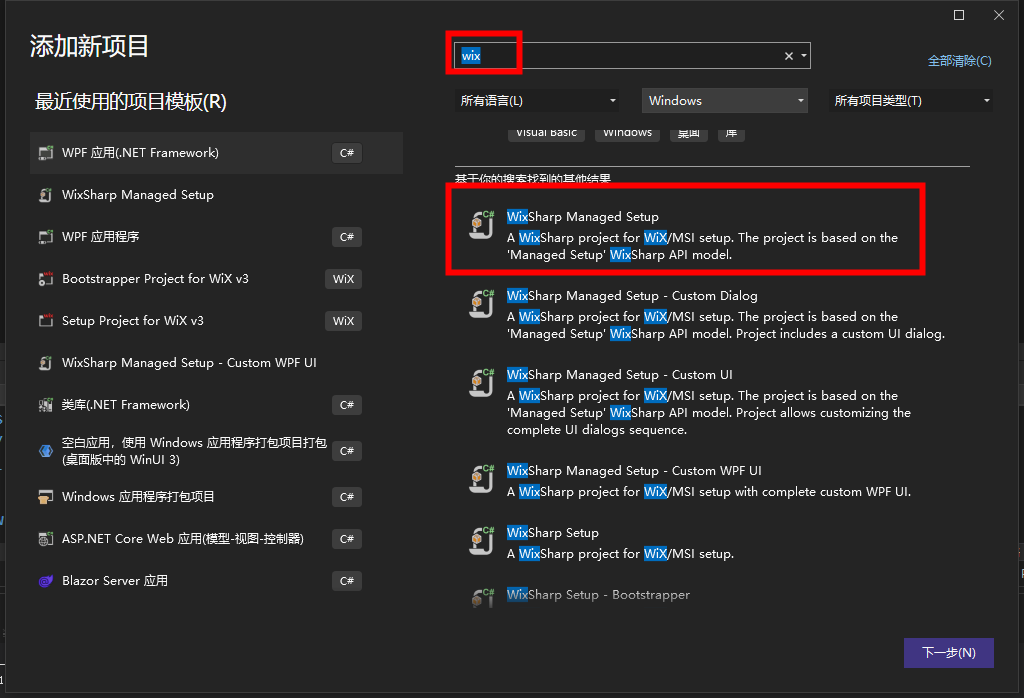Click the results-list Custom WPF UI icon
This screenshot has height=698, width=1024.
[x=482, y=479]
